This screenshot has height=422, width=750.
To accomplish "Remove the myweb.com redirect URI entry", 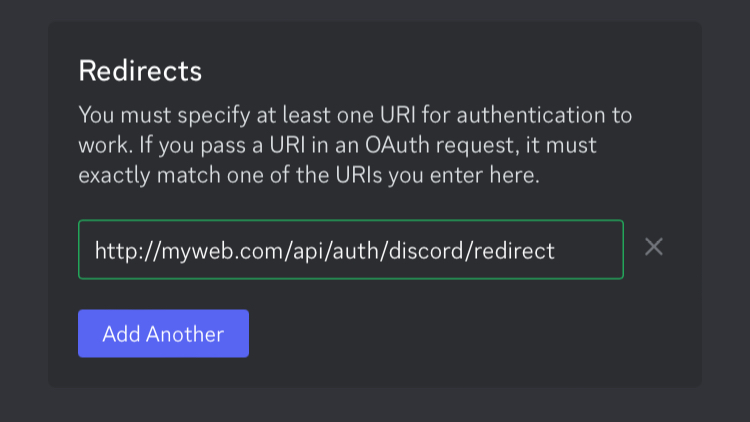I will click(654, 247).
